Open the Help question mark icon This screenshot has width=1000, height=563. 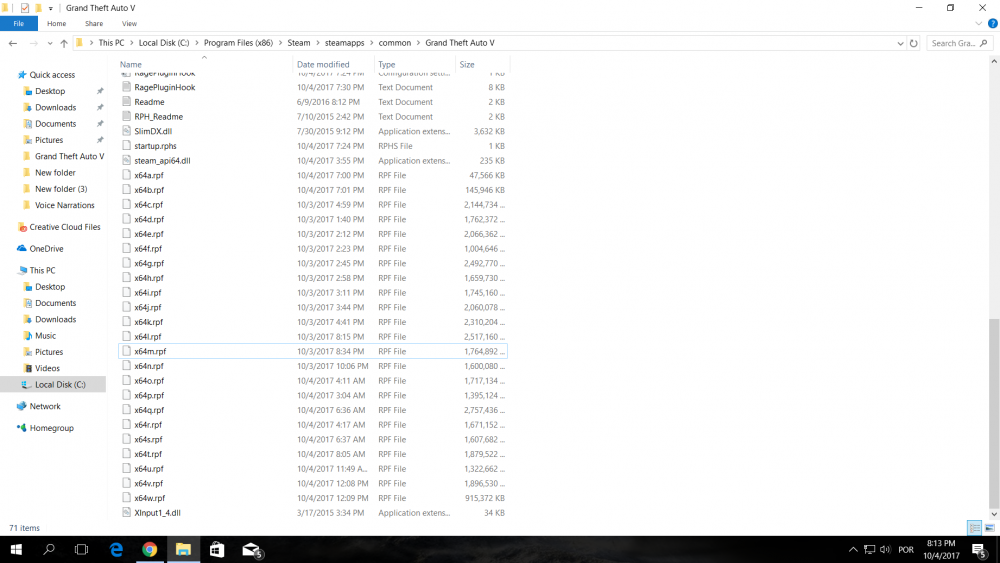tap(992, 24)
